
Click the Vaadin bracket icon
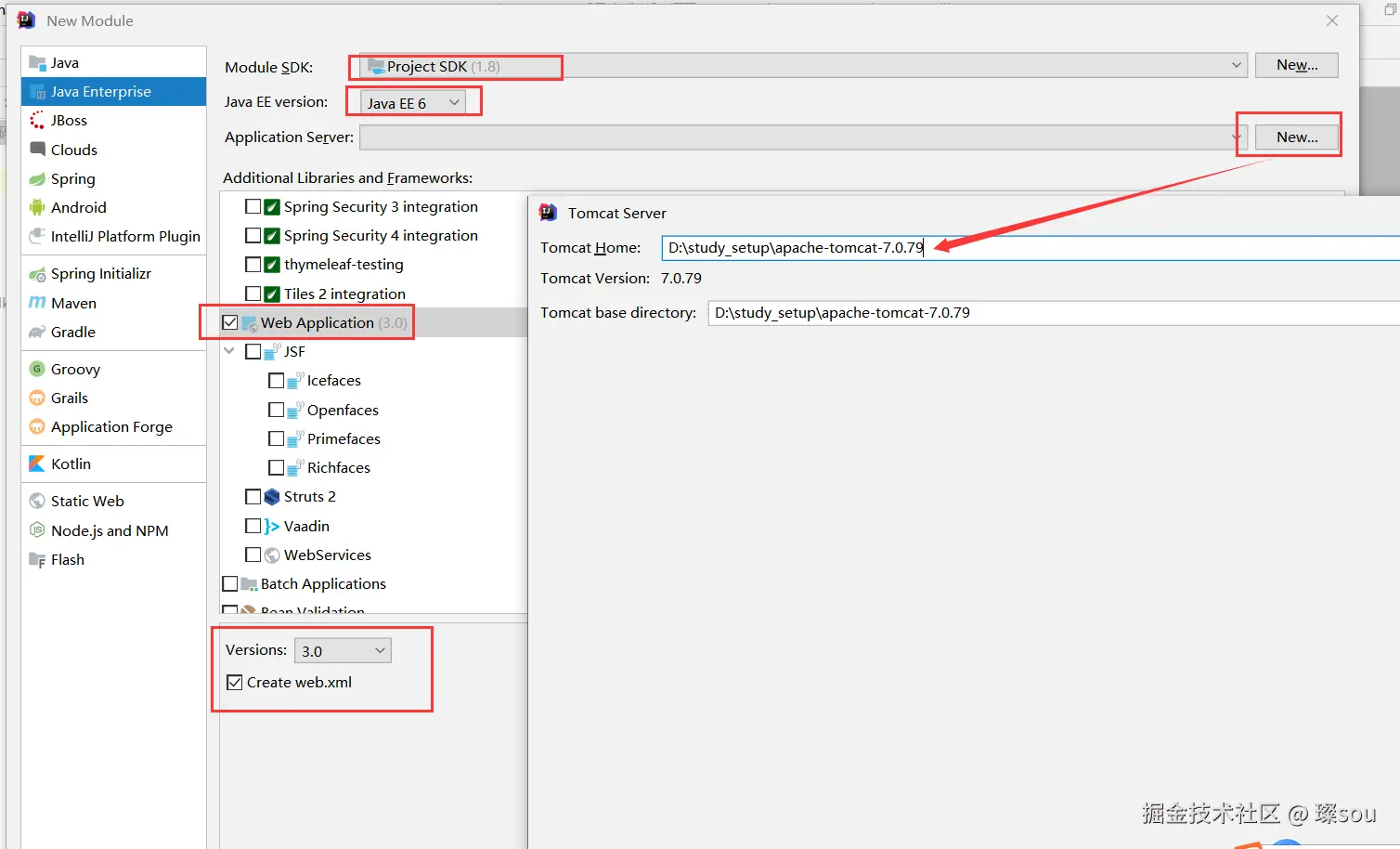pos(272,527)
